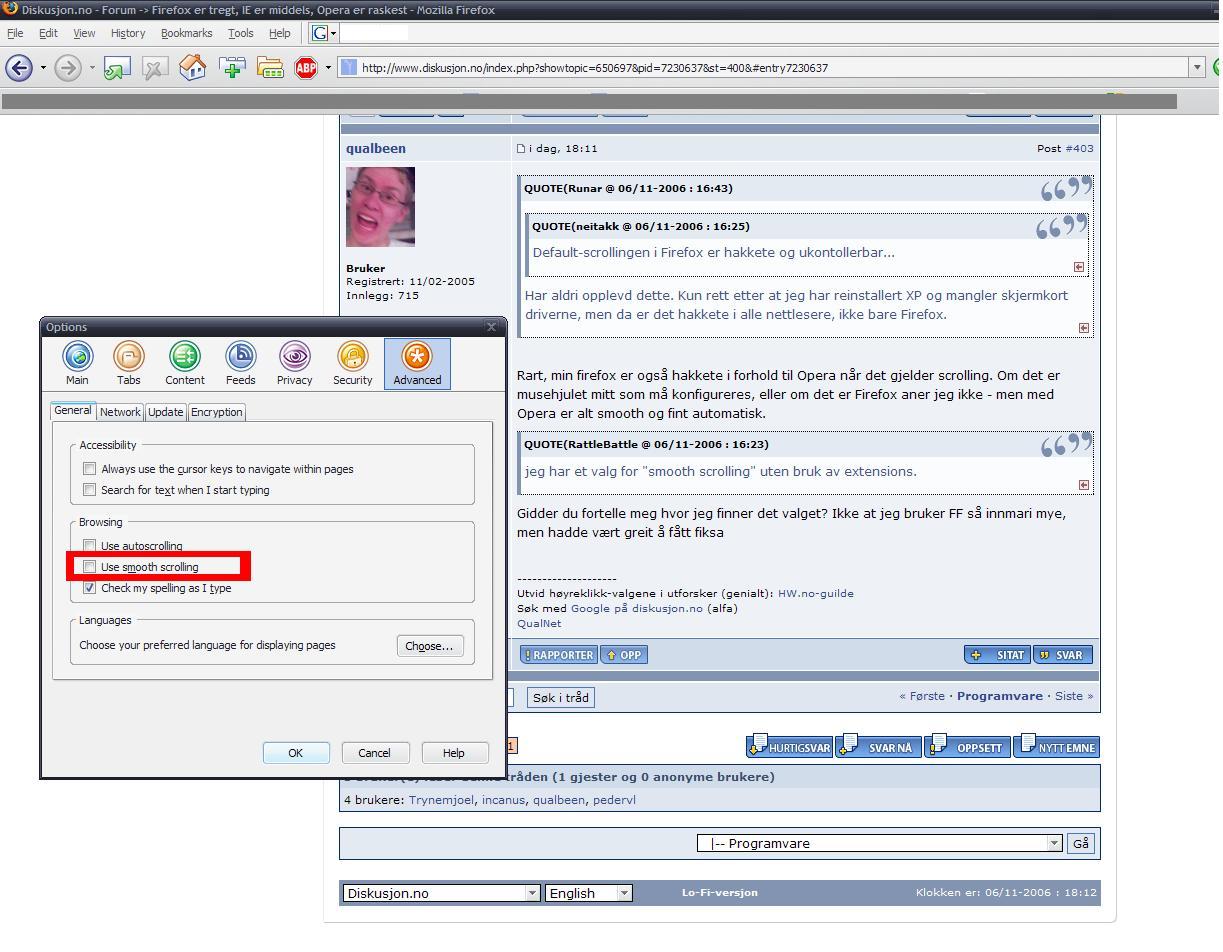Open the Diskusjon.no skin dropdown
Viewport: 1223px width, 952px height.
(x=532, y=893)
